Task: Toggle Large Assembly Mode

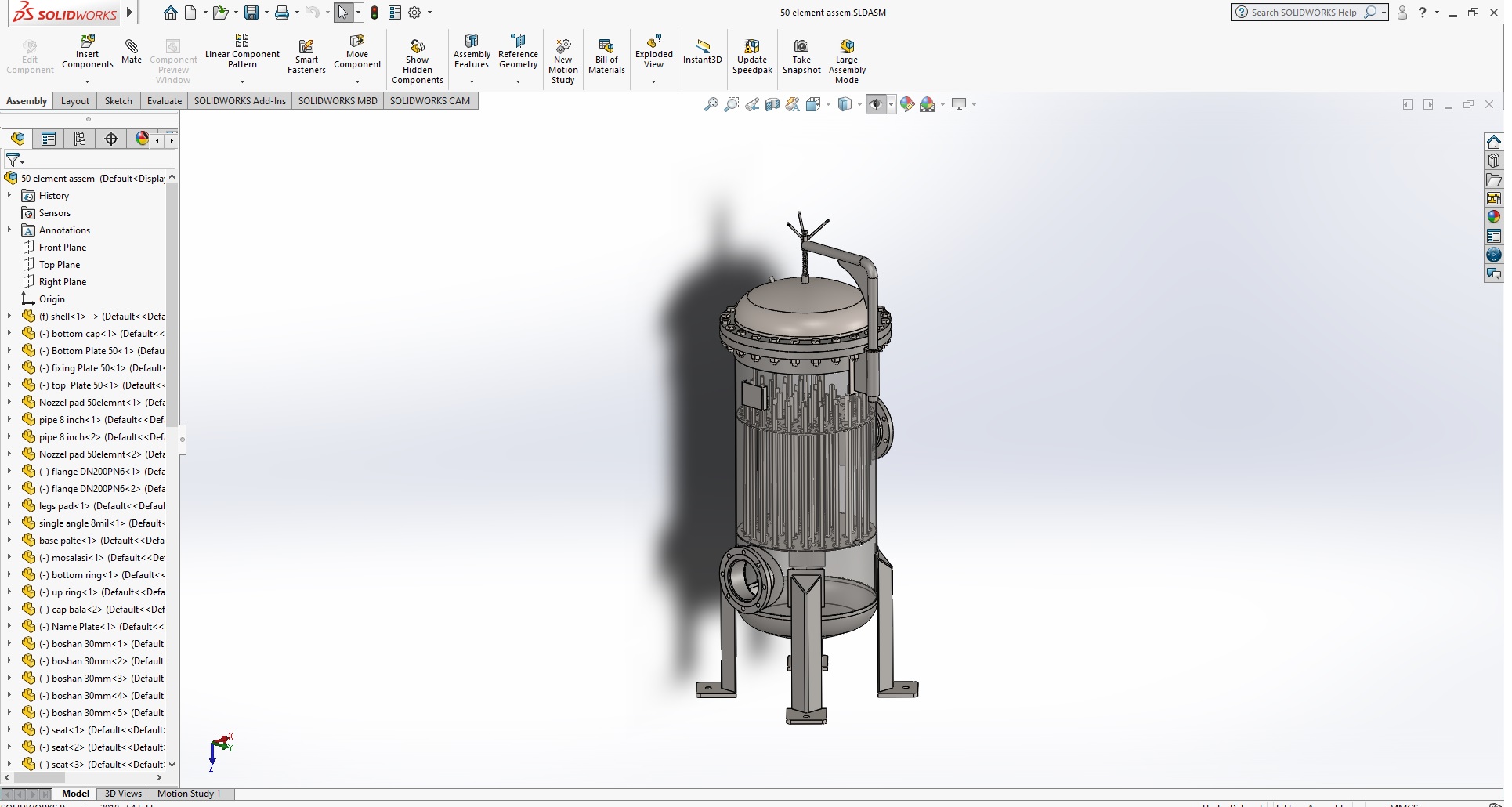Action: (x=846, y=61)
